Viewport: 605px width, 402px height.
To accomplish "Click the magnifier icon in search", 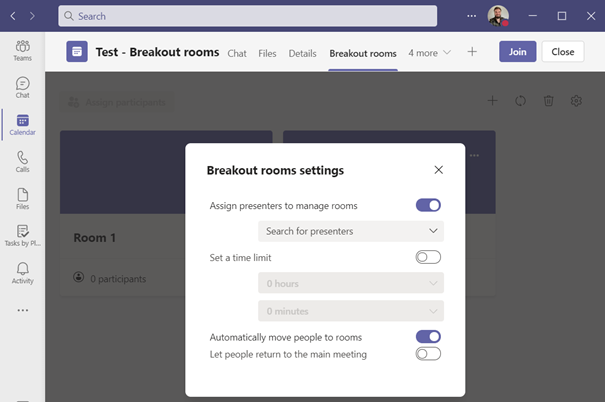I will (x=69, y=16).
